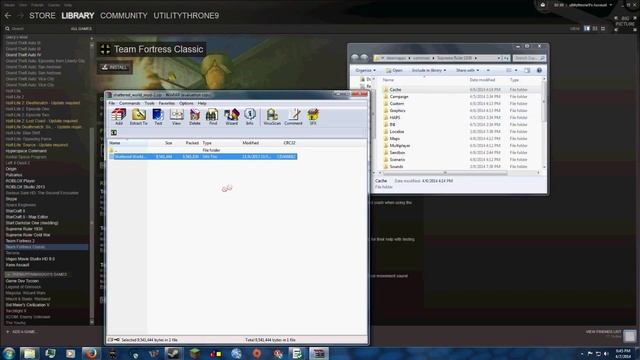Click the Find icon in WinRAR toolbar
The width and height of the screenshot is (640, 360).
pos(213,117)
